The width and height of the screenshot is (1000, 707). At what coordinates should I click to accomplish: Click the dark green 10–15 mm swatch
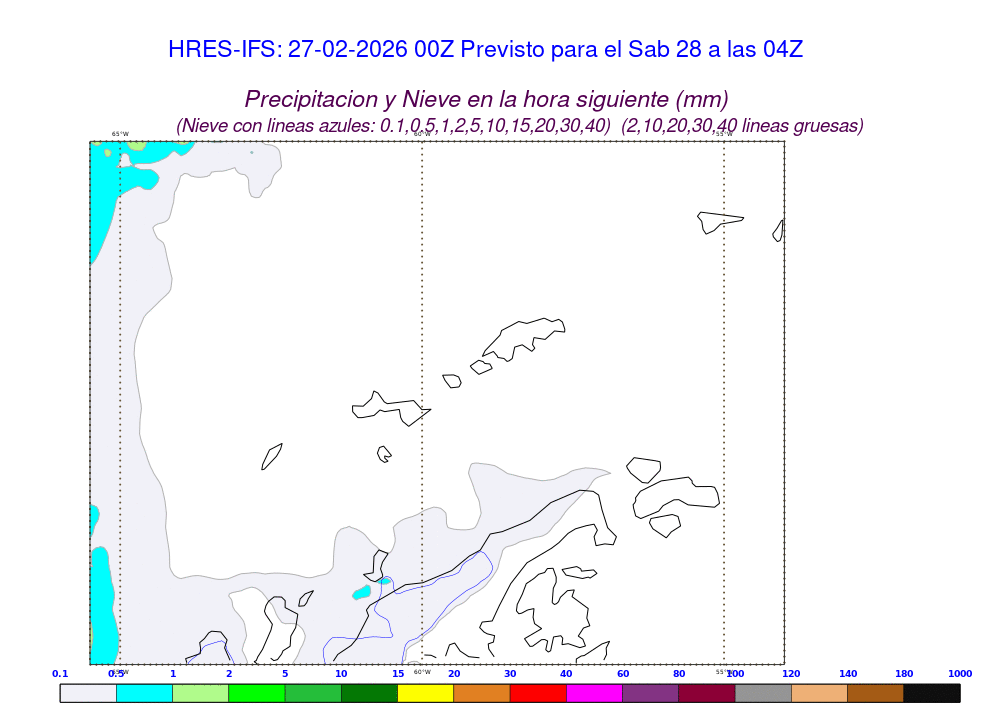369,693
